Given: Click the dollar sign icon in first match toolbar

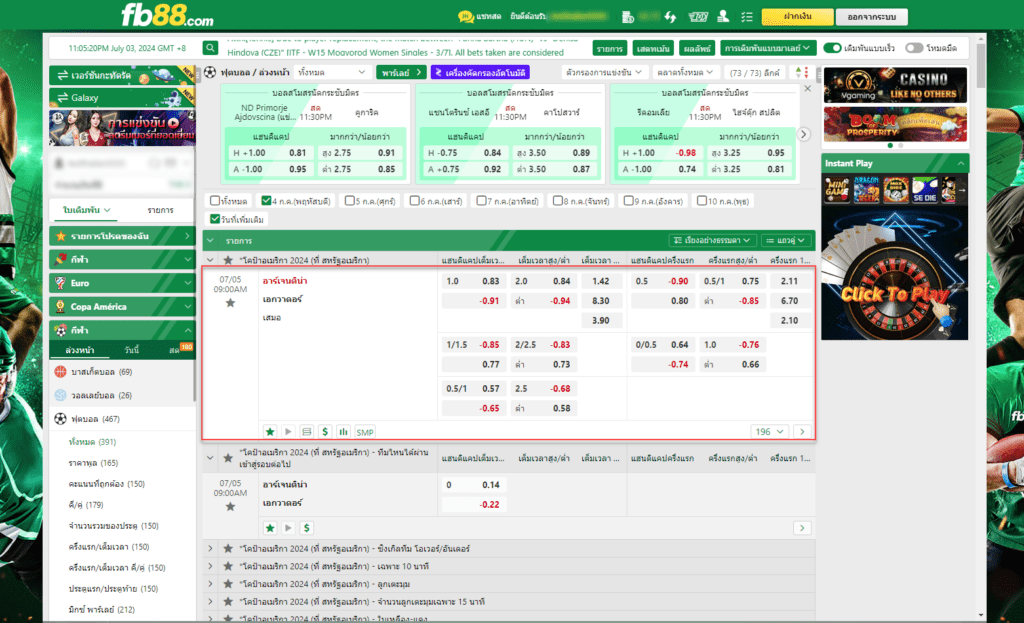Looking at the screenshot, I should [x=325, y=432].
